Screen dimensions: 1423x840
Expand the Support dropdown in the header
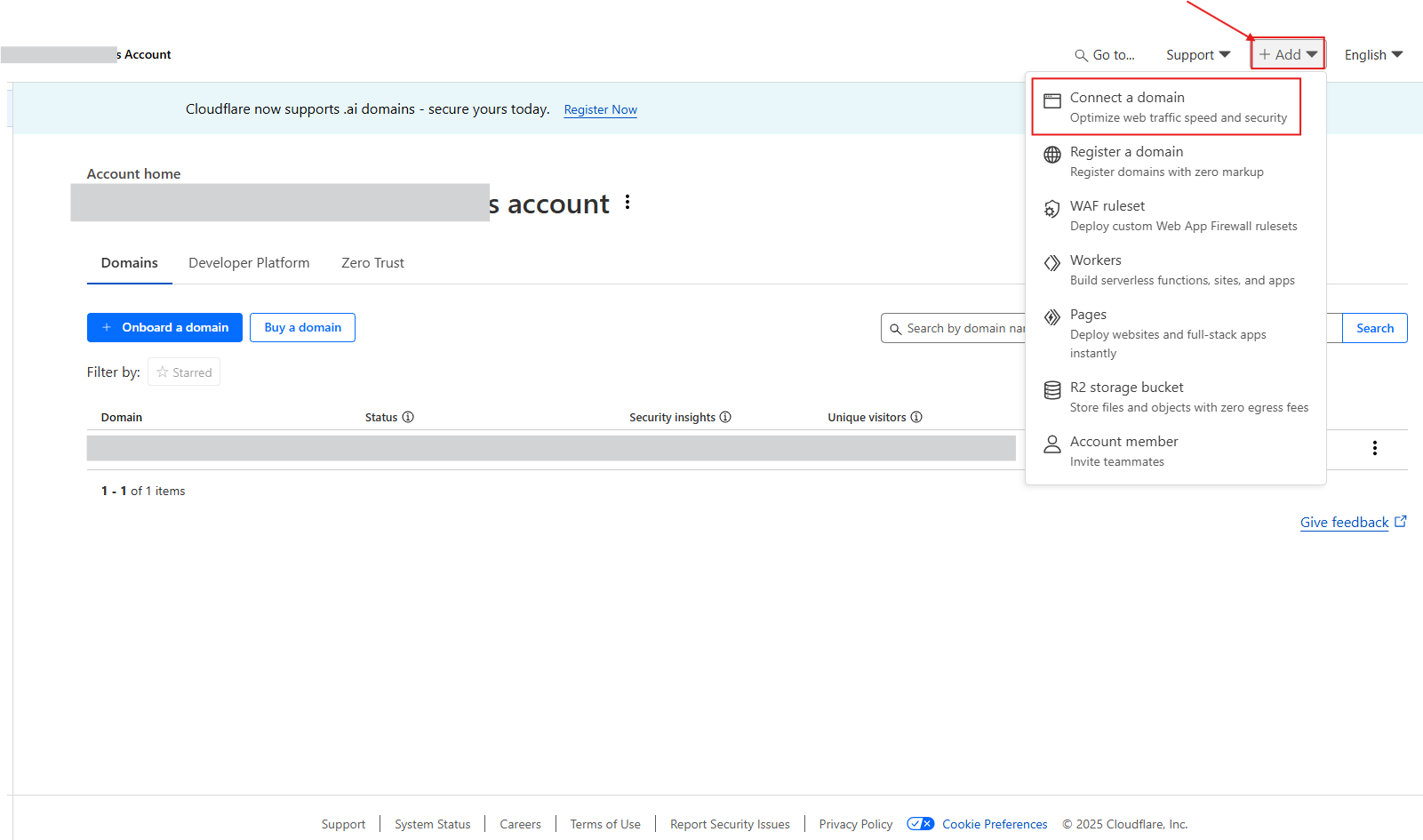point(1198,55)
